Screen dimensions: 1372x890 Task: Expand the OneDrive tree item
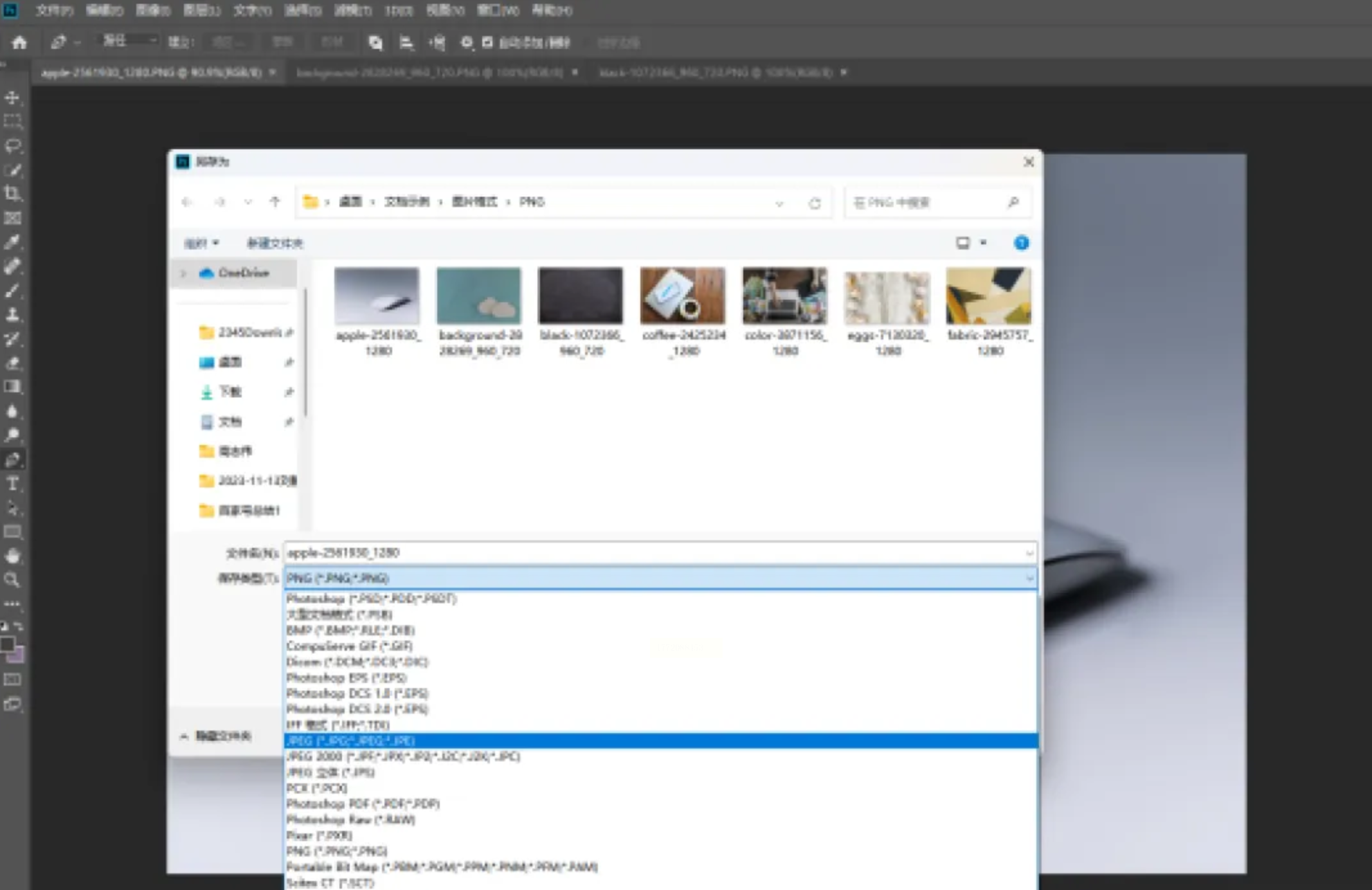pyautogui.click(x=183, y=273)
